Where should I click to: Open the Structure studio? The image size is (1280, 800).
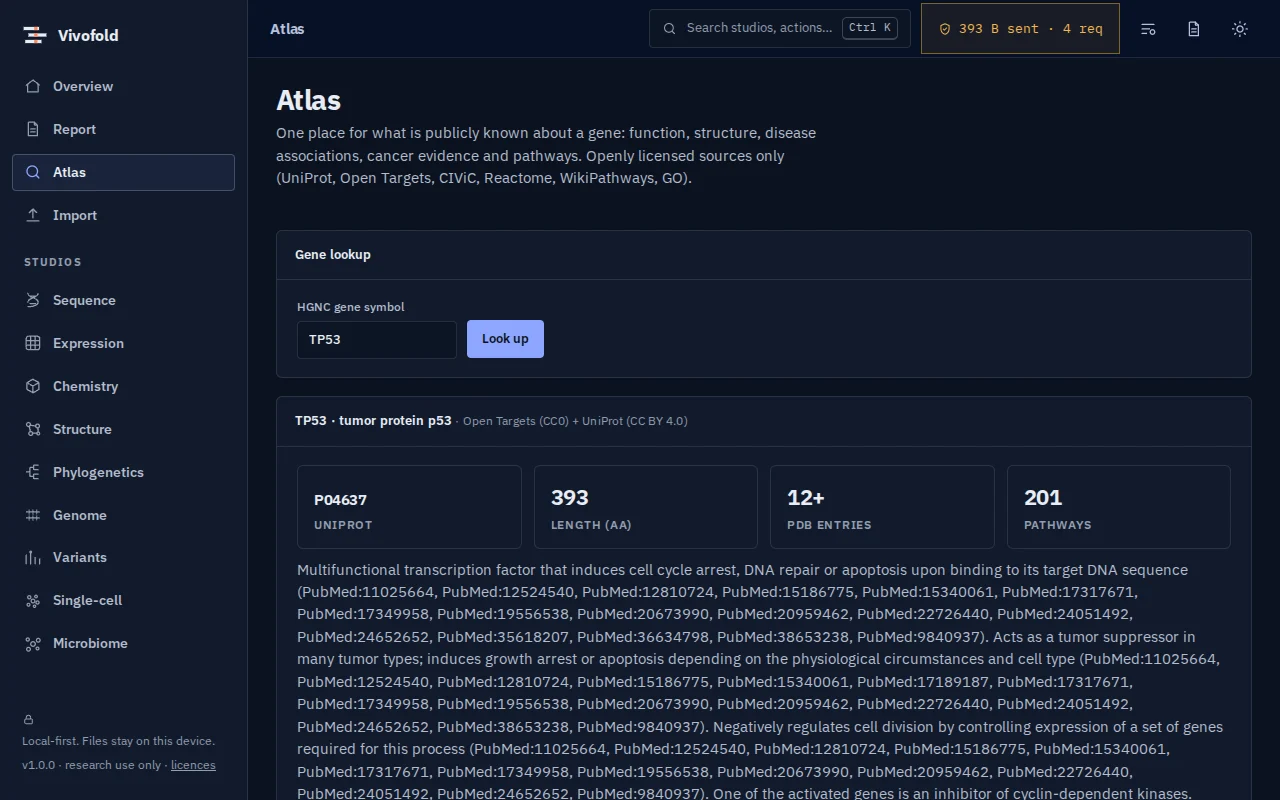point(124,429)
